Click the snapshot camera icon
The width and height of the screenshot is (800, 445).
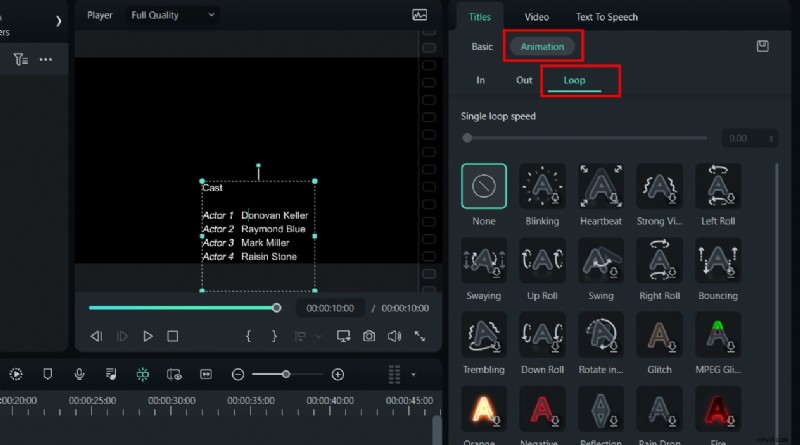click(x=369, y=336)
